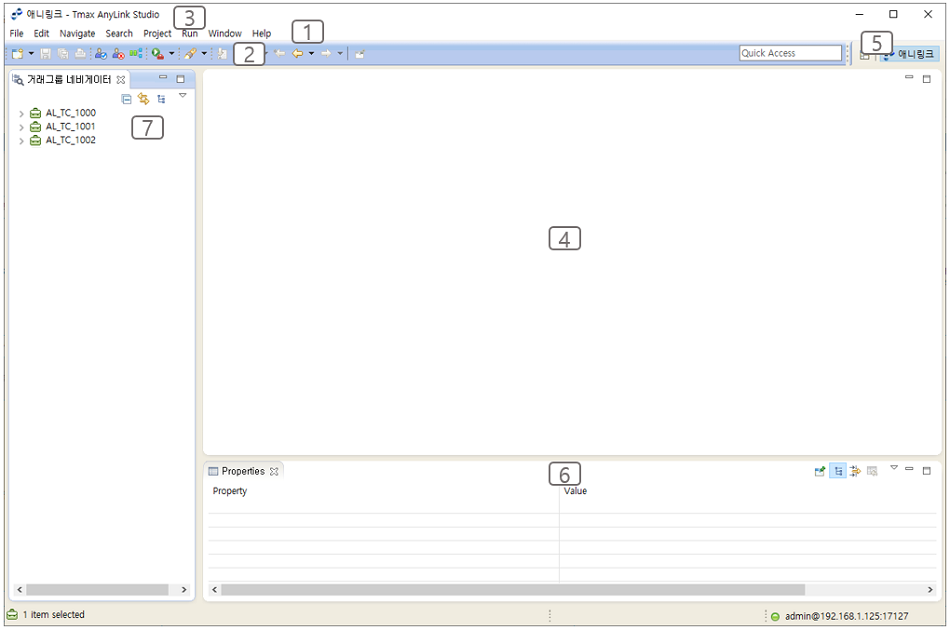Open the navigator view menu dropdown

click(x=183, y=96)
